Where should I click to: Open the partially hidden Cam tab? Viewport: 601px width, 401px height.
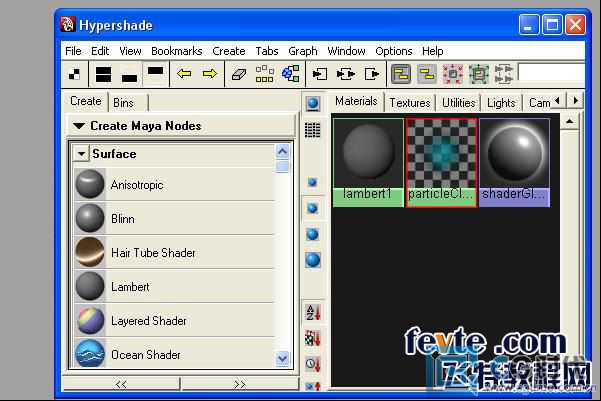[539, 103]
